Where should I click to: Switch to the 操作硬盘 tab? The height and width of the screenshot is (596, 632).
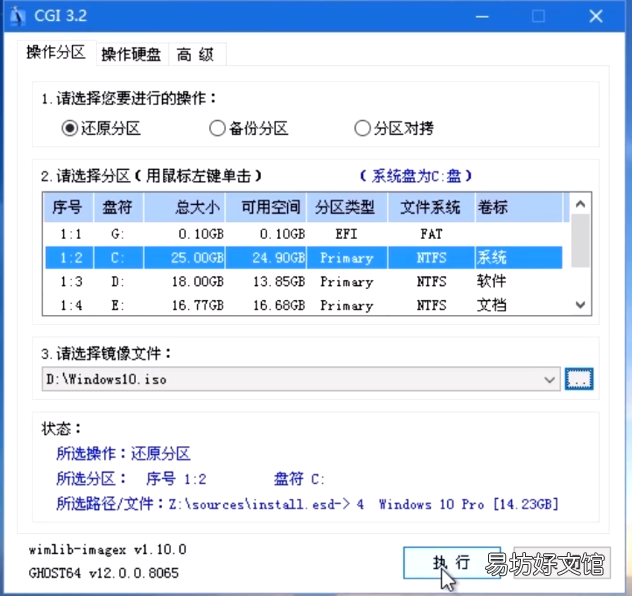(x=131, y=54)
